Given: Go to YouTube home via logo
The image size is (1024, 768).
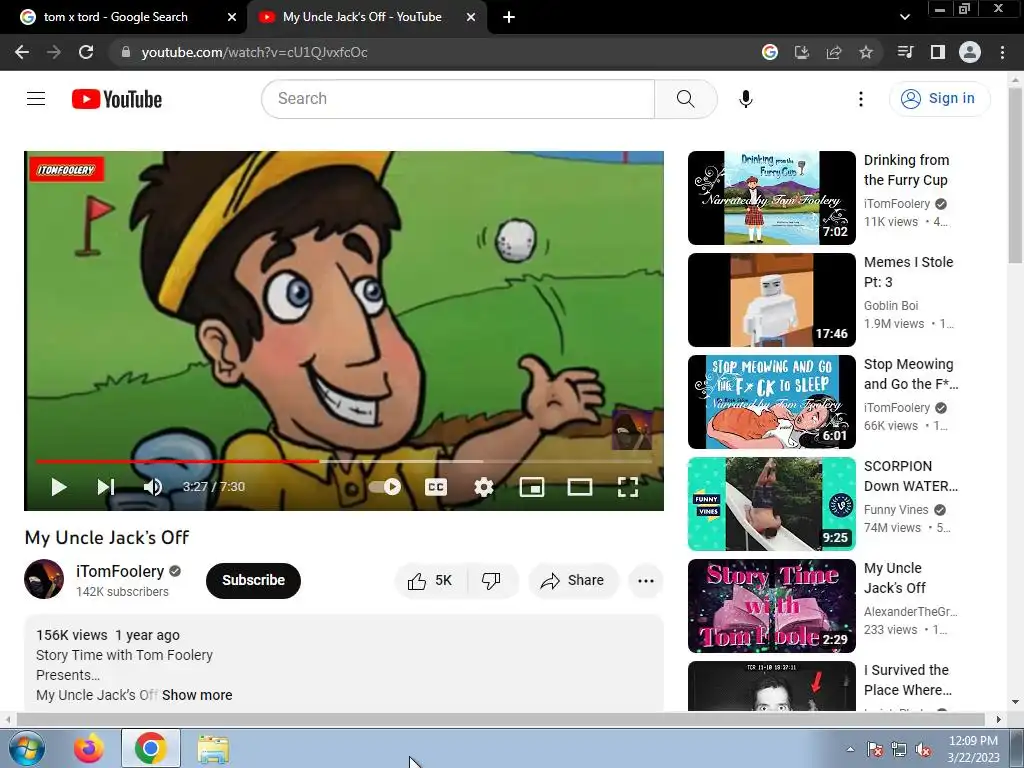Looking at the screenshot, I should pos(117,99).
